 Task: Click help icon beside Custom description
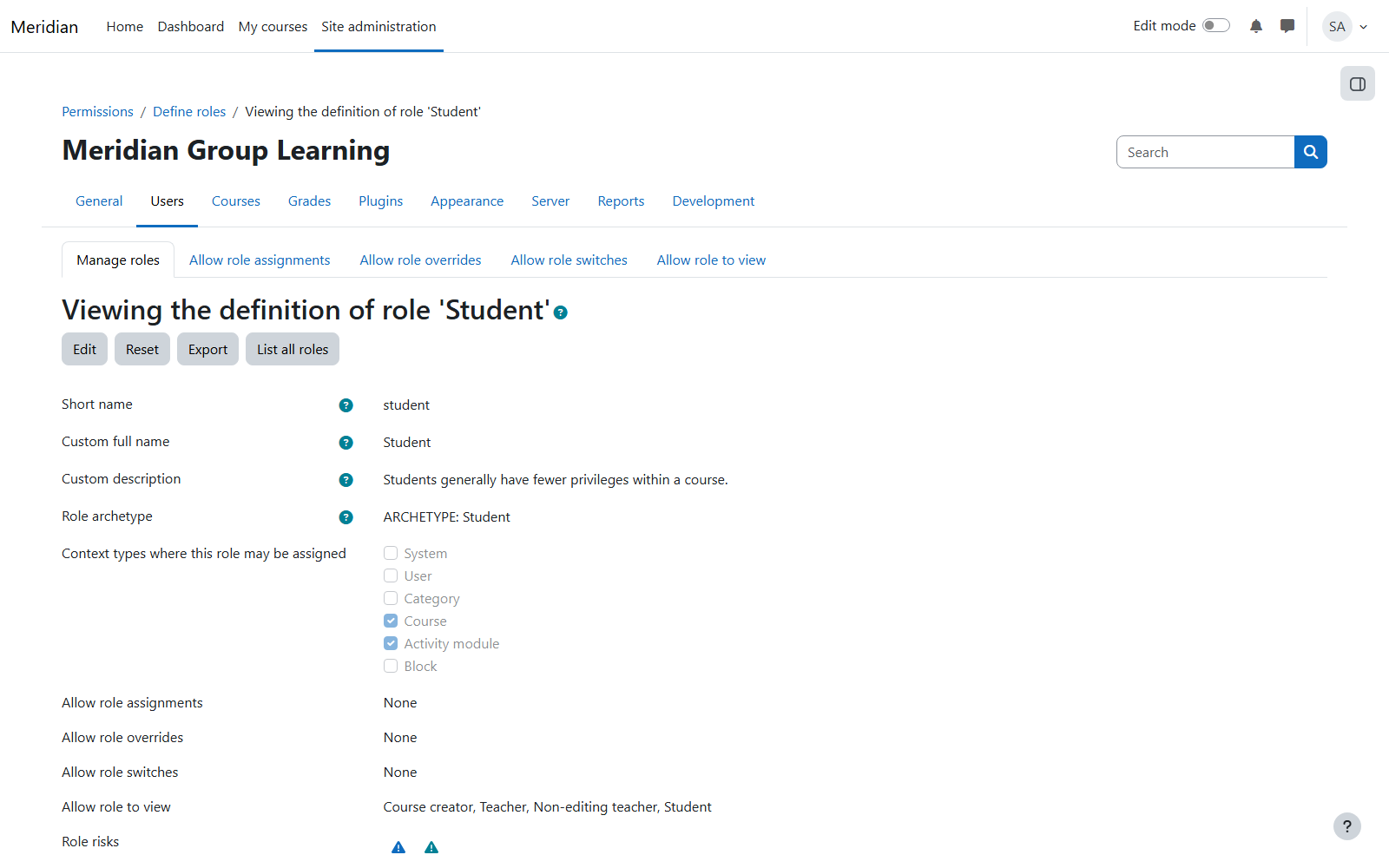(x=346, y=480)
